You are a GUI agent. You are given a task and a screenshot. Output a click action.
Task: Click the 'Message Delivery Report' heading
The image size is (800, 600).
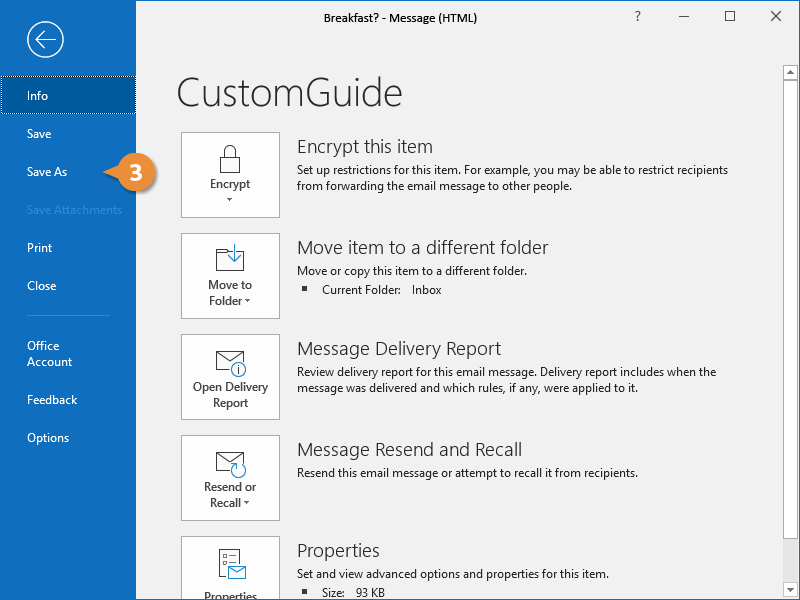(x=399, y=349)
